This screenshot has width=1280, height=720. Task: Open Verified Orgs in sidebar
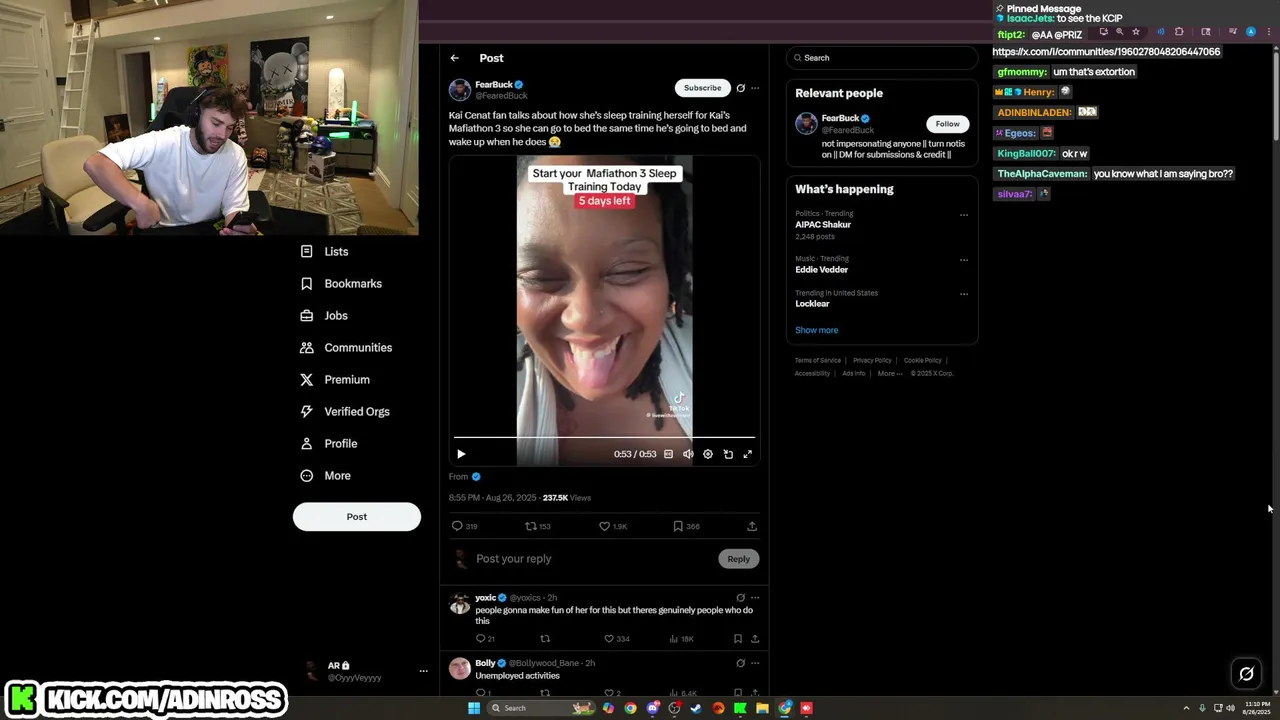345,412
